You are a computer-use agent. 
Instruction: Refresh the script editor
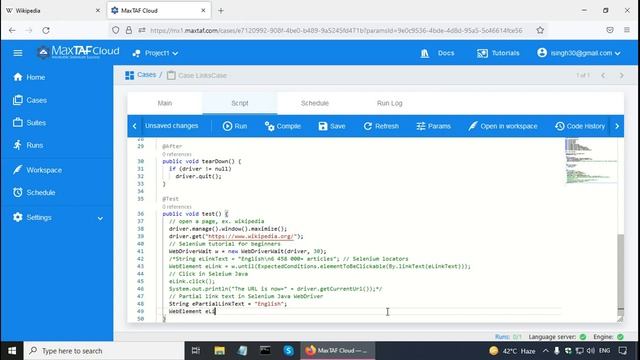[381, 126]
